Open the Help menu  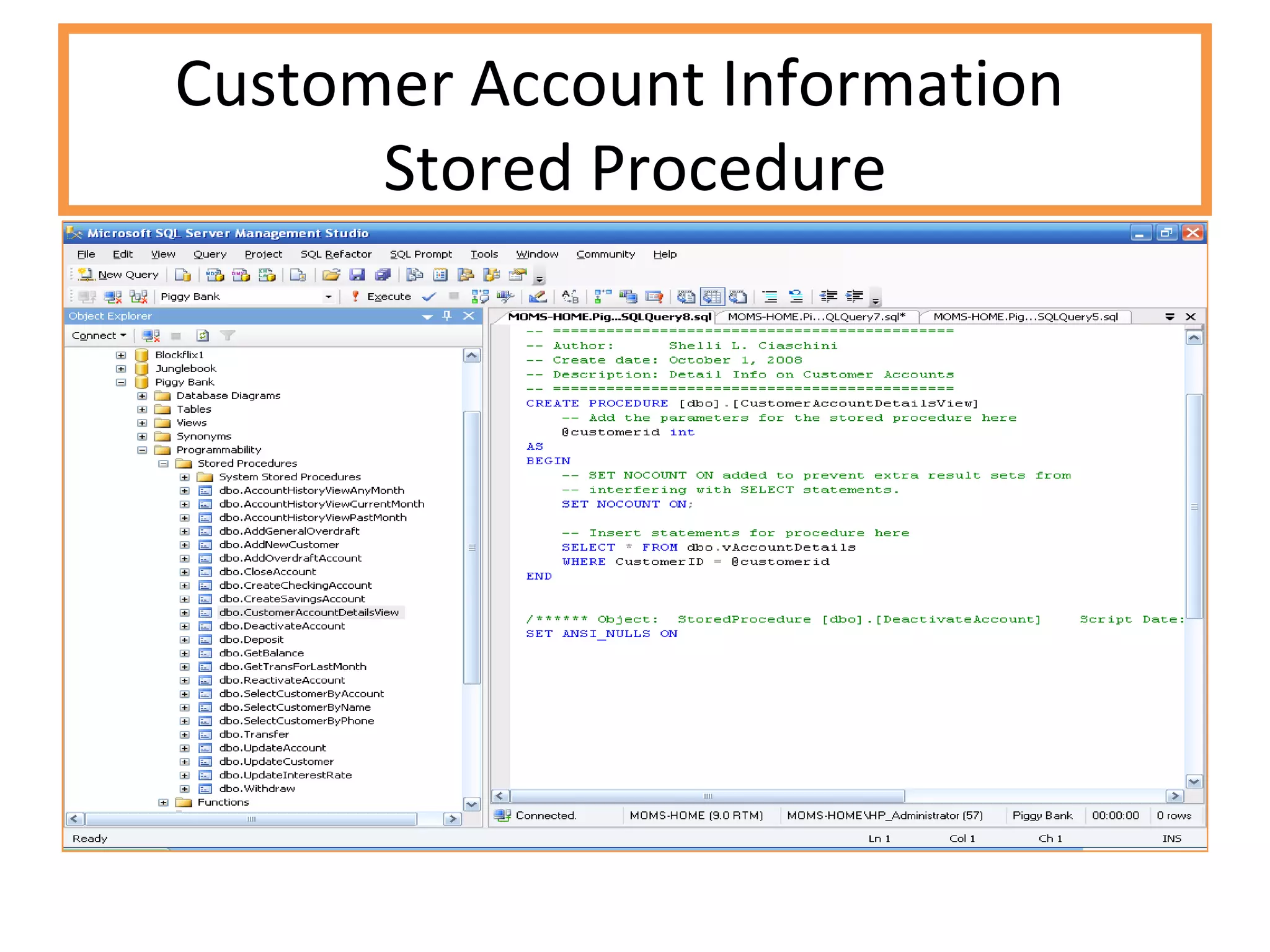coord(665,254)
